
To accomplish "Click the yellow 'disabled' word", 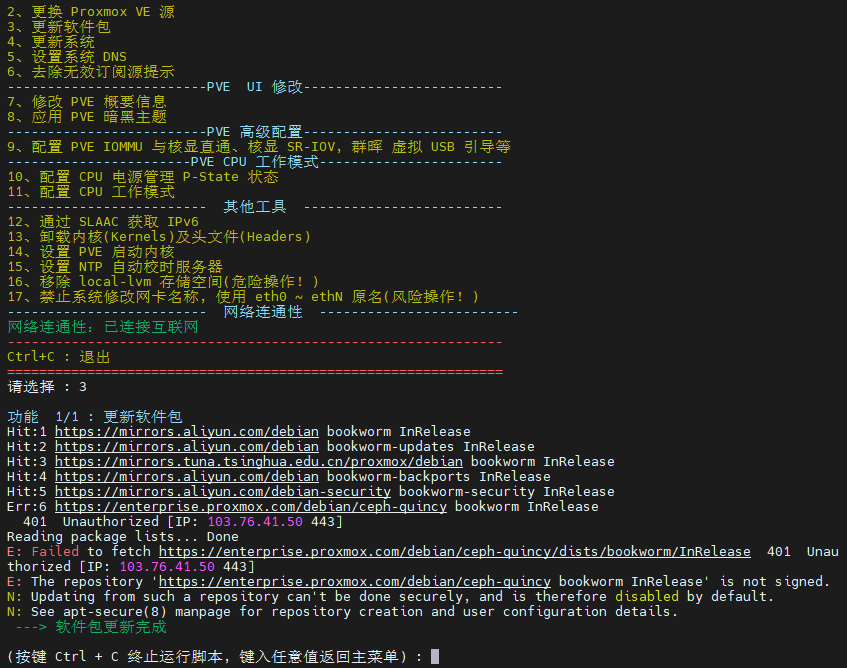I will [x=647, y=597].
